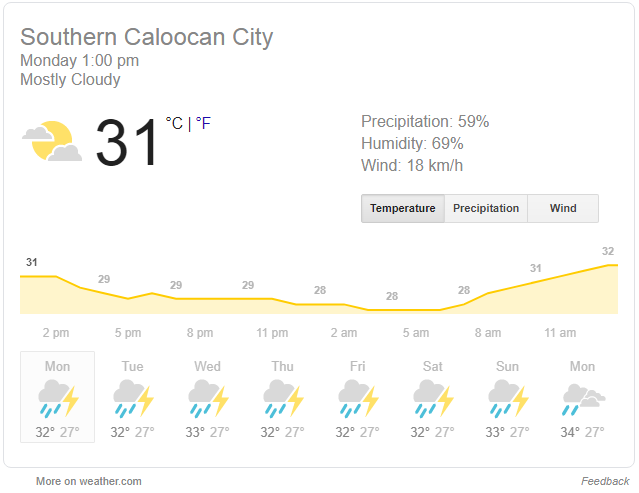
Task: Select Tuesday's thunderstorm forecast icon
Action: point(133,399)
